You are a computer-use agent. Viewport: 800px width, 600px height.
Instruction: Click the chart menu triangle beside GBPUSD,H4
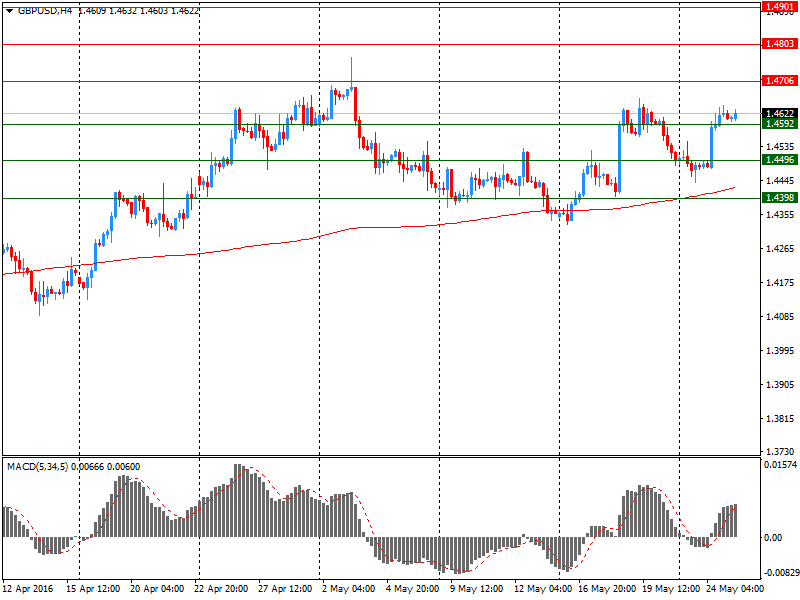click(9, 11)
